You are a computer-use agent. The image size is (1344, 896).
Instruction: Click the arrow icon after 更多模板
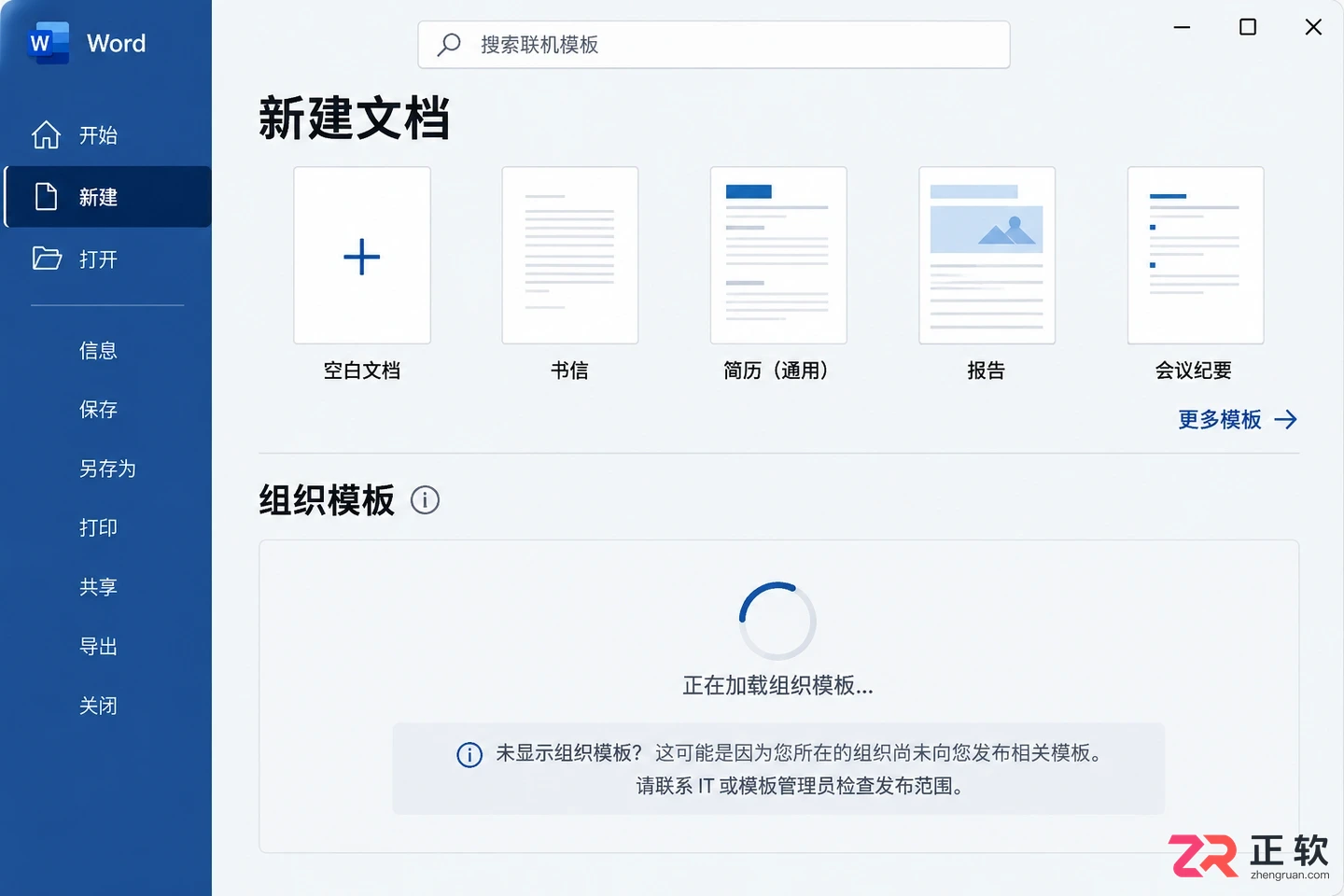pos(1286,420)
